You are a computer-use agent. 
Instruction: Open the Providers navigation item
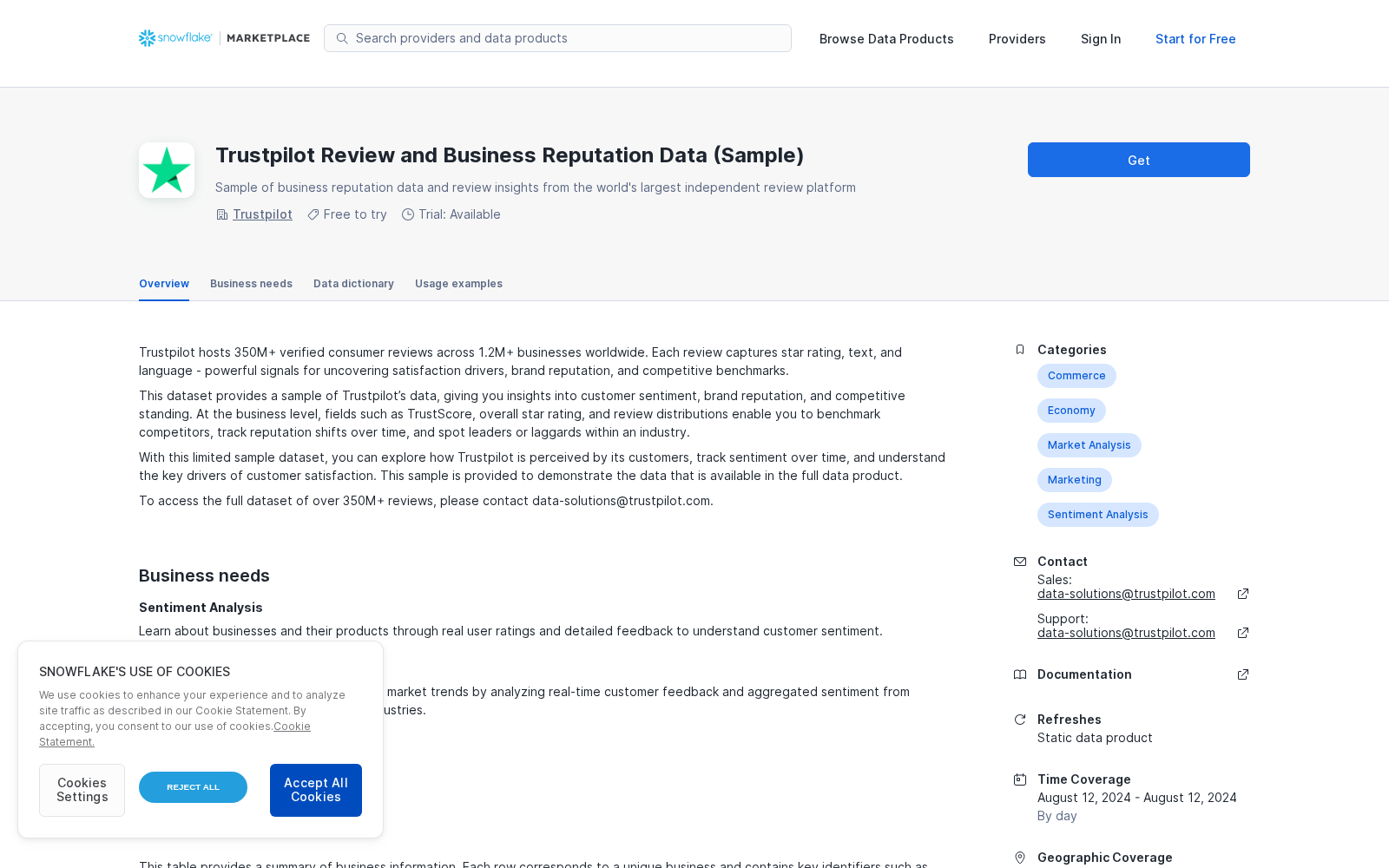pyautogui.click(x=1017, y=39)
